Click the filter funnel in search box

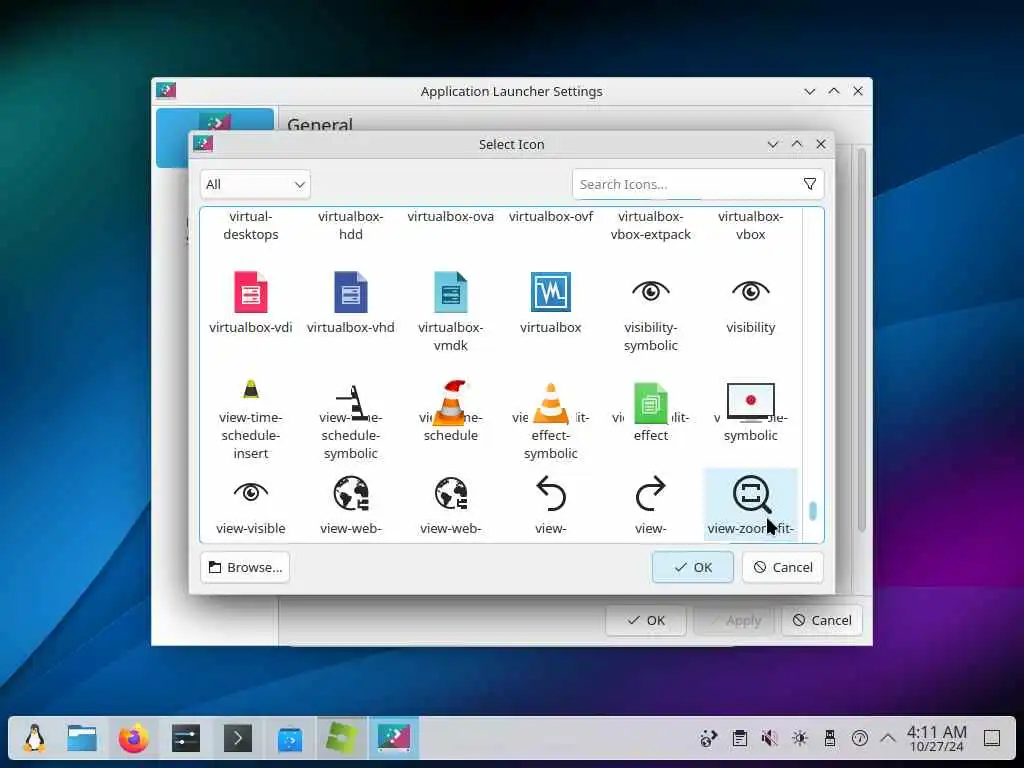tap(810, 184)
